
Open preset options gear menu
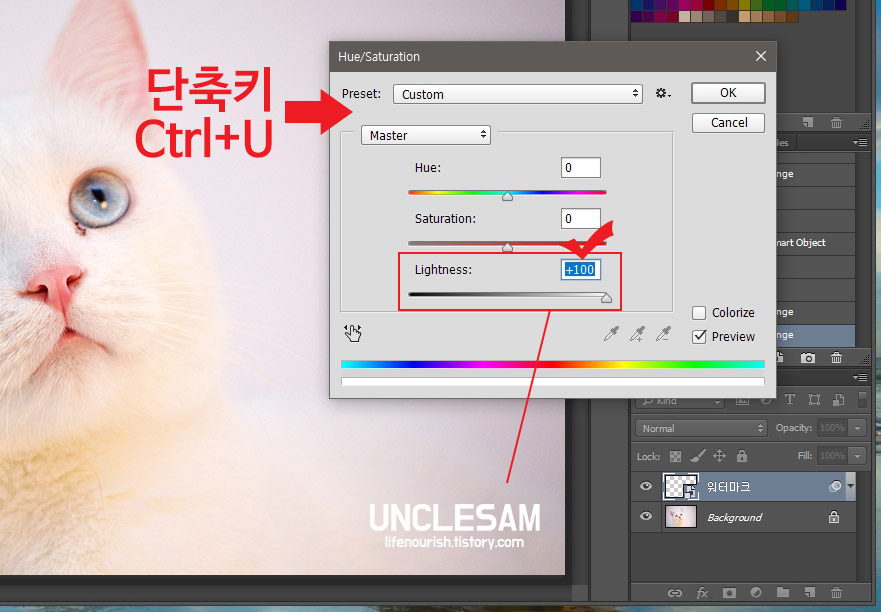coord(663,93)
